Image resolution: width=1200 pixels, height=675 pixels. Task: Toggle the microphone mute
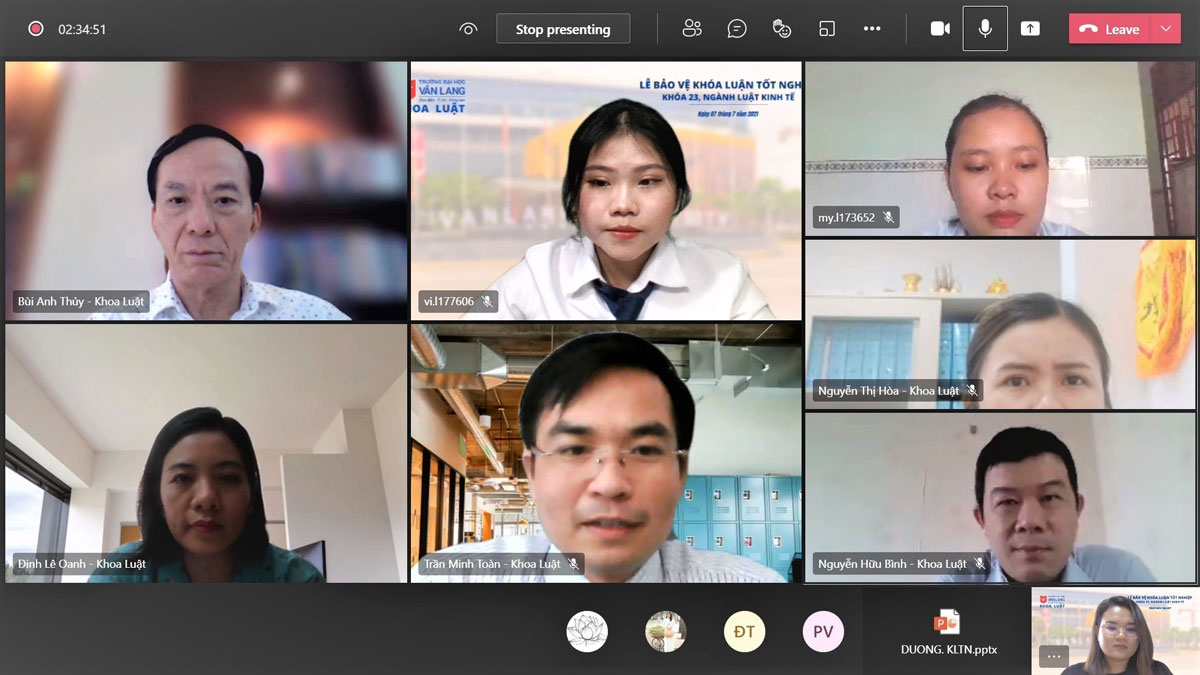[985, 29]
